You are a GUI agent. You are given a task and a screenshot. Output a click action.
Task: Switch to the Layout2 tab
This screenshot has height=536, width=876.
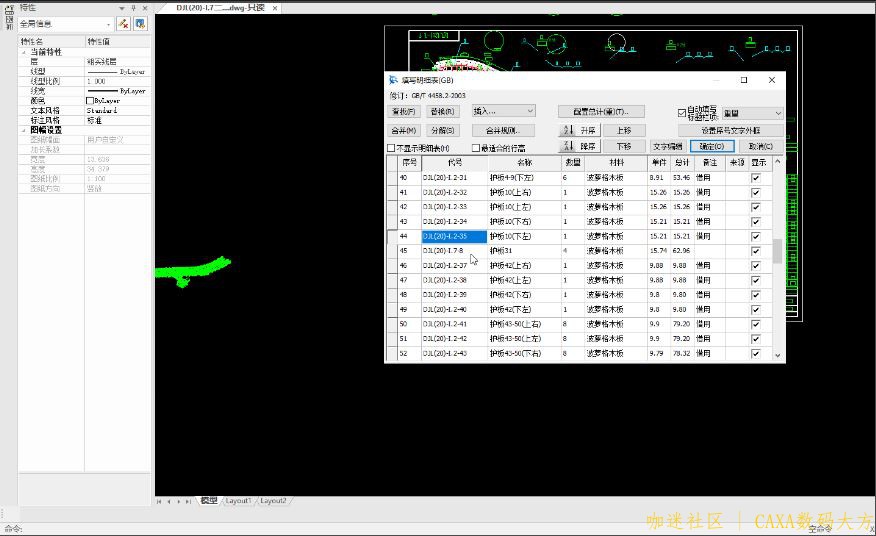pyautogui.click(x=273, y=501)
